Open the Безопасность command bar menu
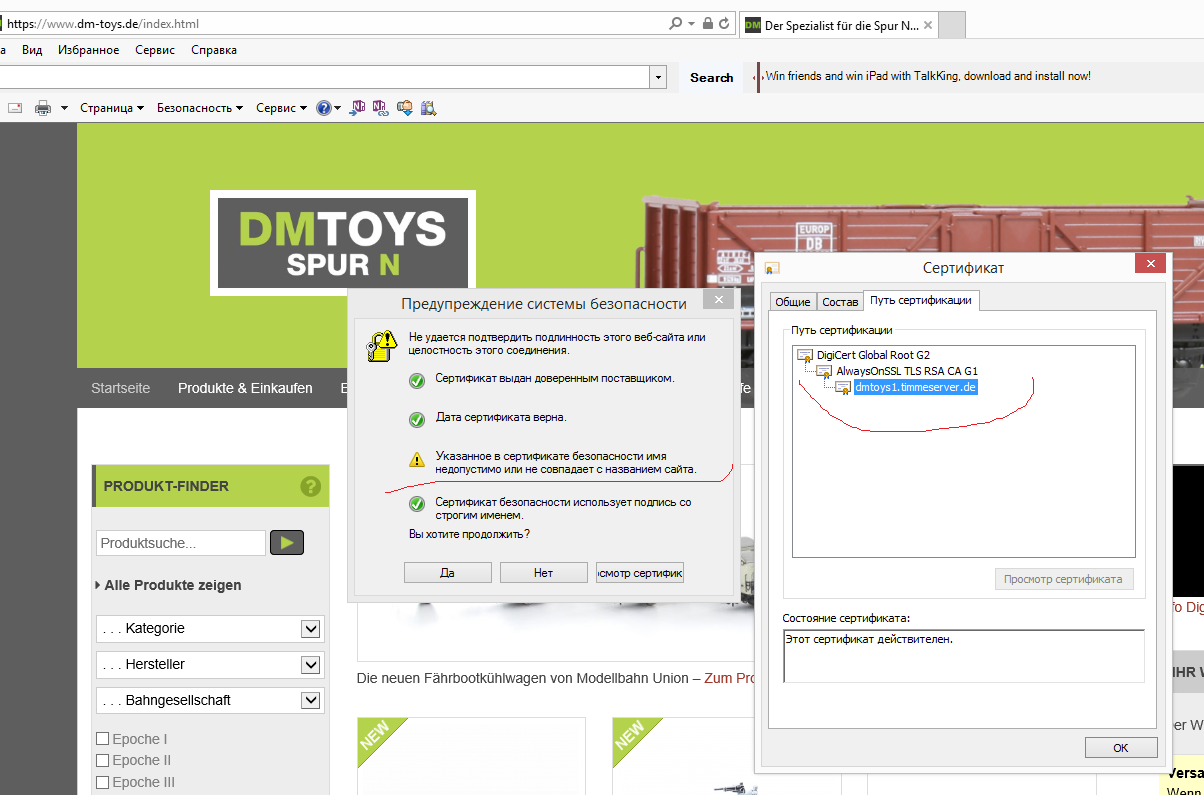Screen dimensions: 1204x795 click(x=200, y=107)
